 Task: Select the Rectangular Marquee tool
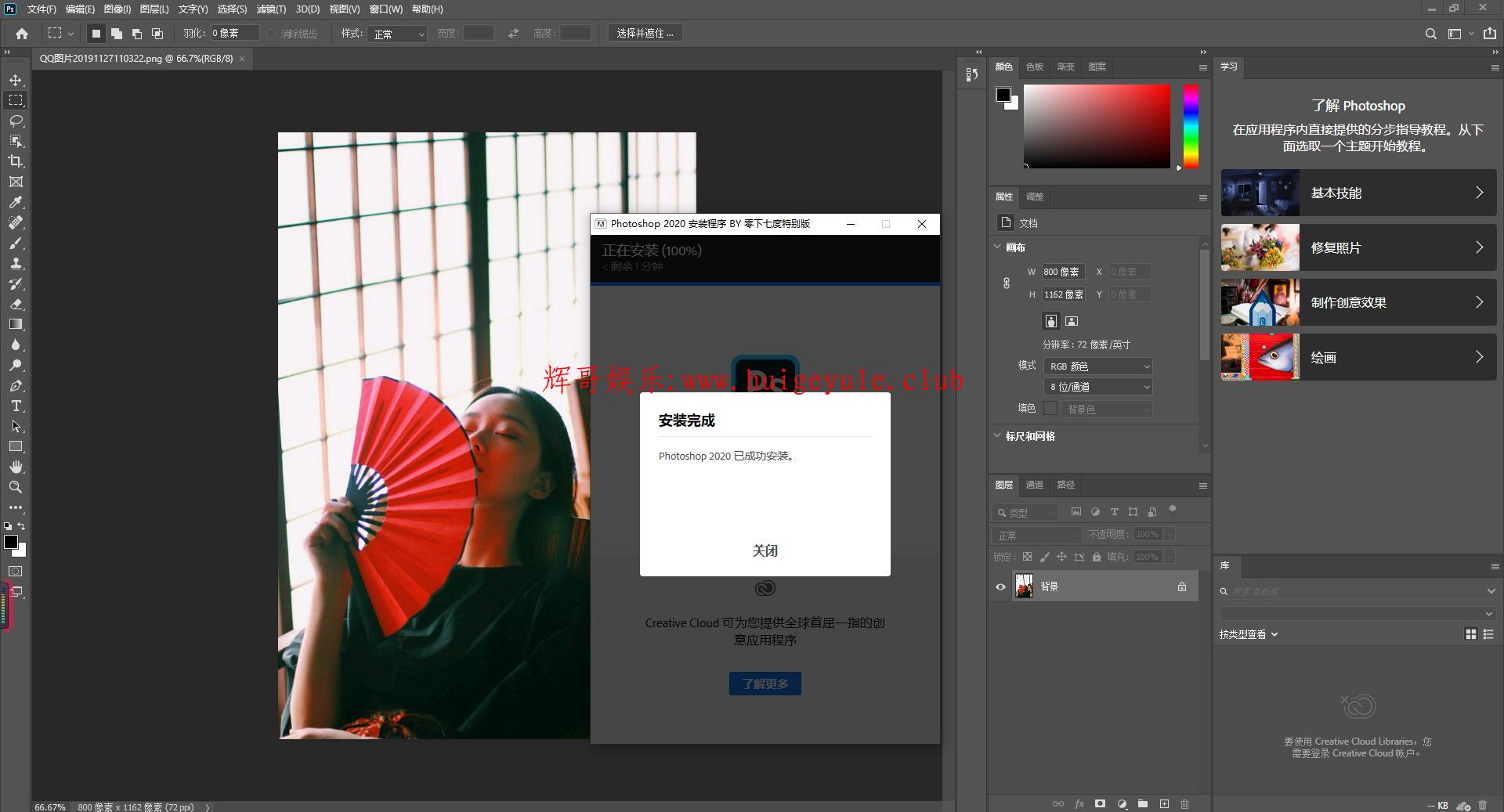point(16,100)
